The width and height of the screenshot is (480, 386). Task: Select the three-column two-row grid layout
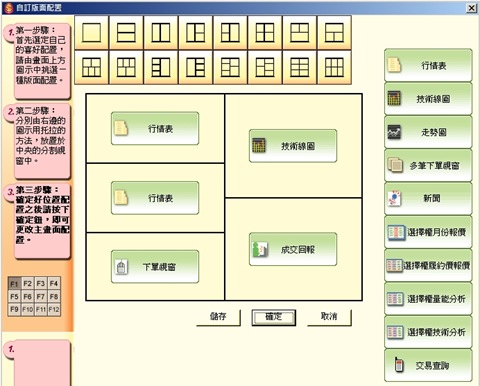334,67
